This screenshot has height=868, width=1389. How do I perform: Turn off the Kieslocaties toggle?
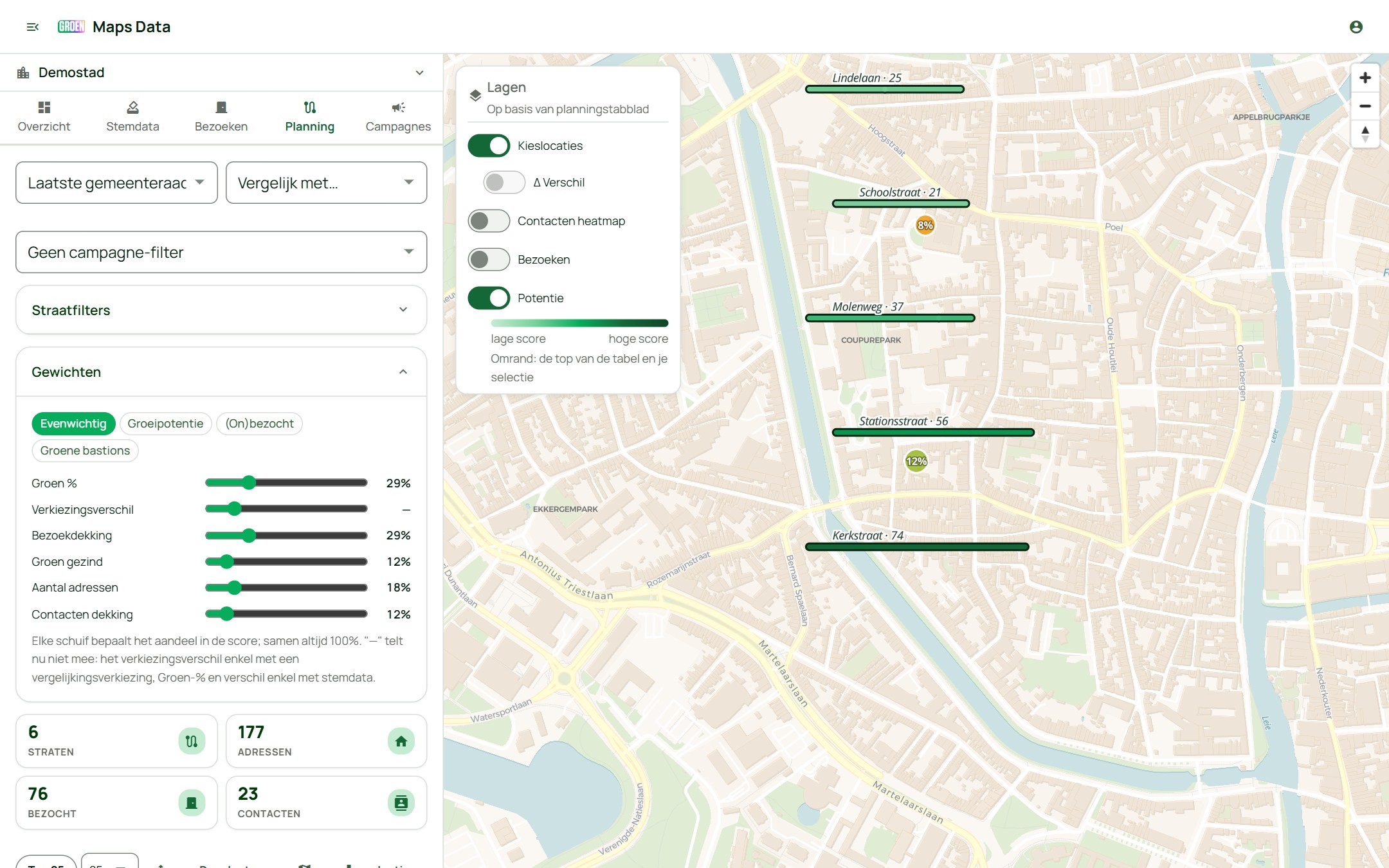[x=489, y=146]
